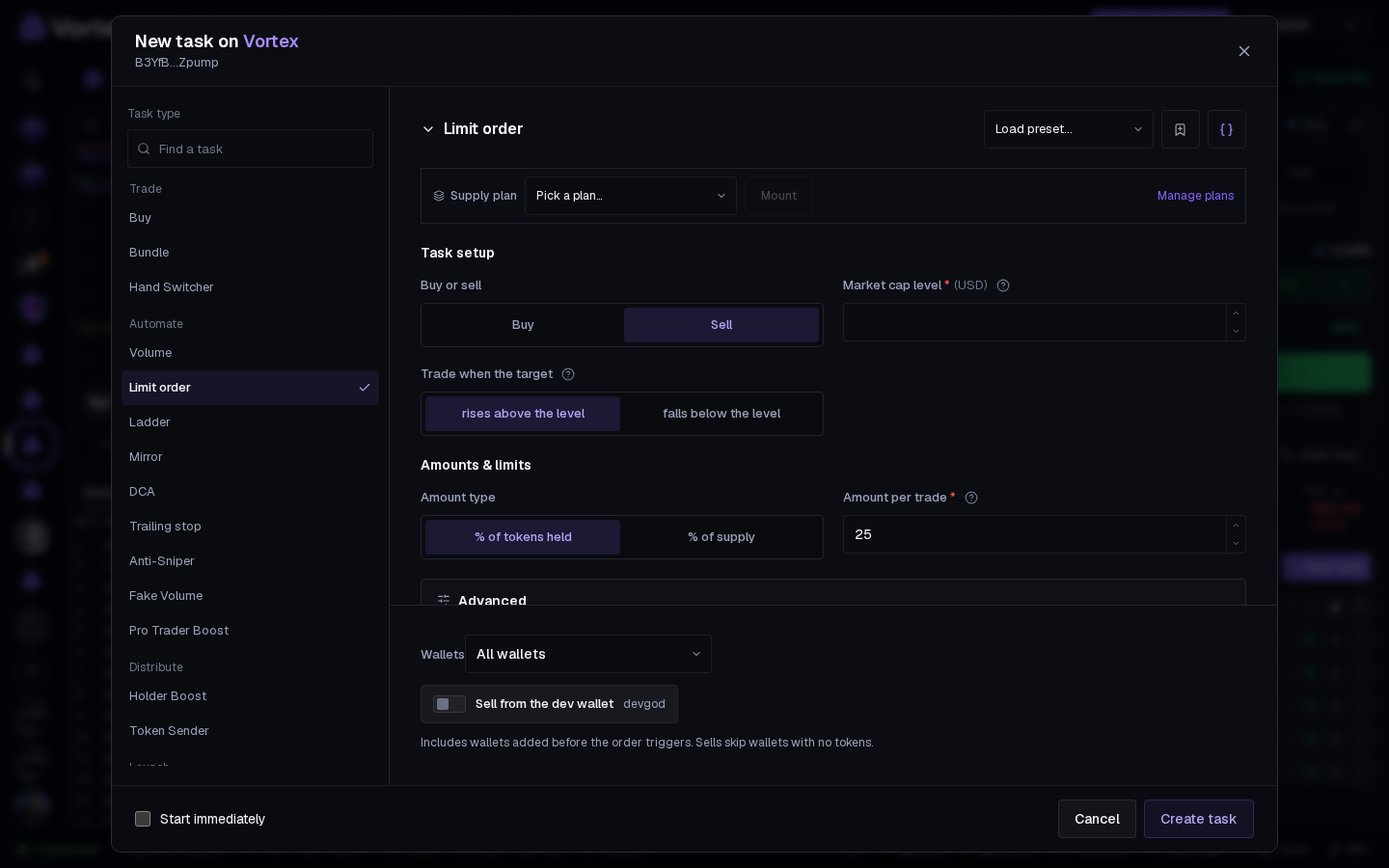Select the Trailing stop task

point(250,527)
